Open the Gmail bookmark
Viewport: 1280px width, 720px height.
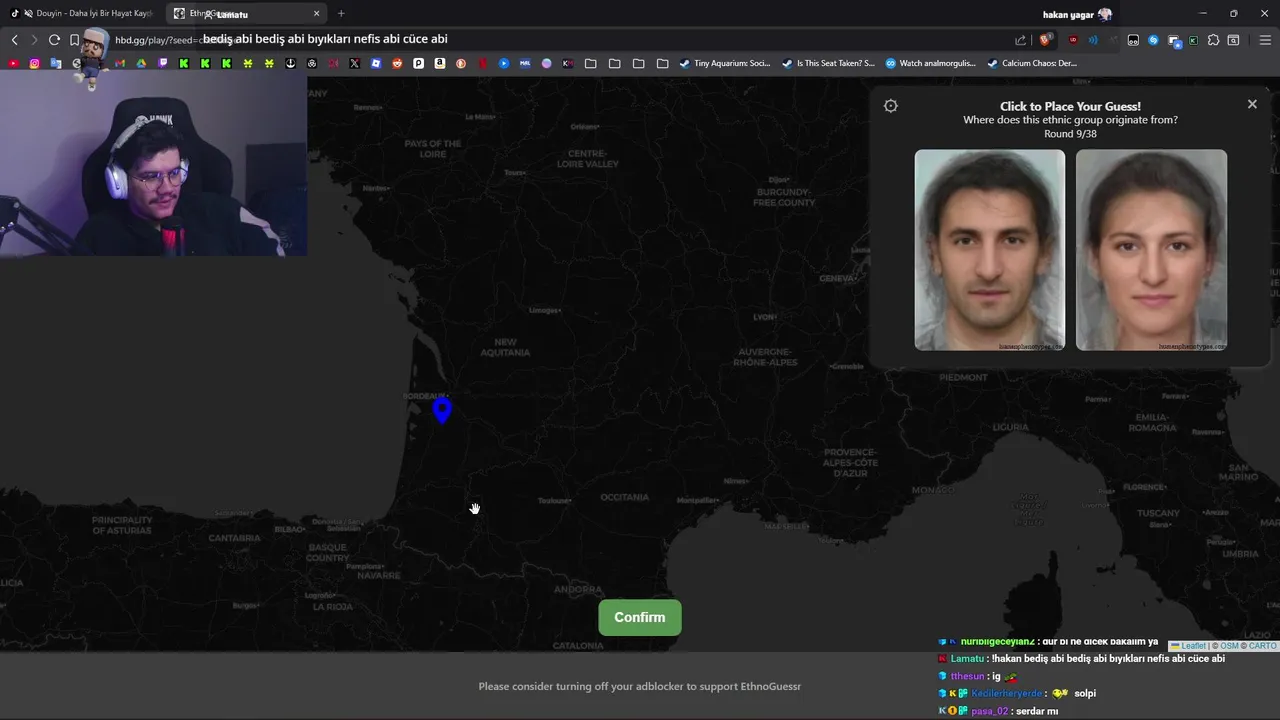[121, 63]
